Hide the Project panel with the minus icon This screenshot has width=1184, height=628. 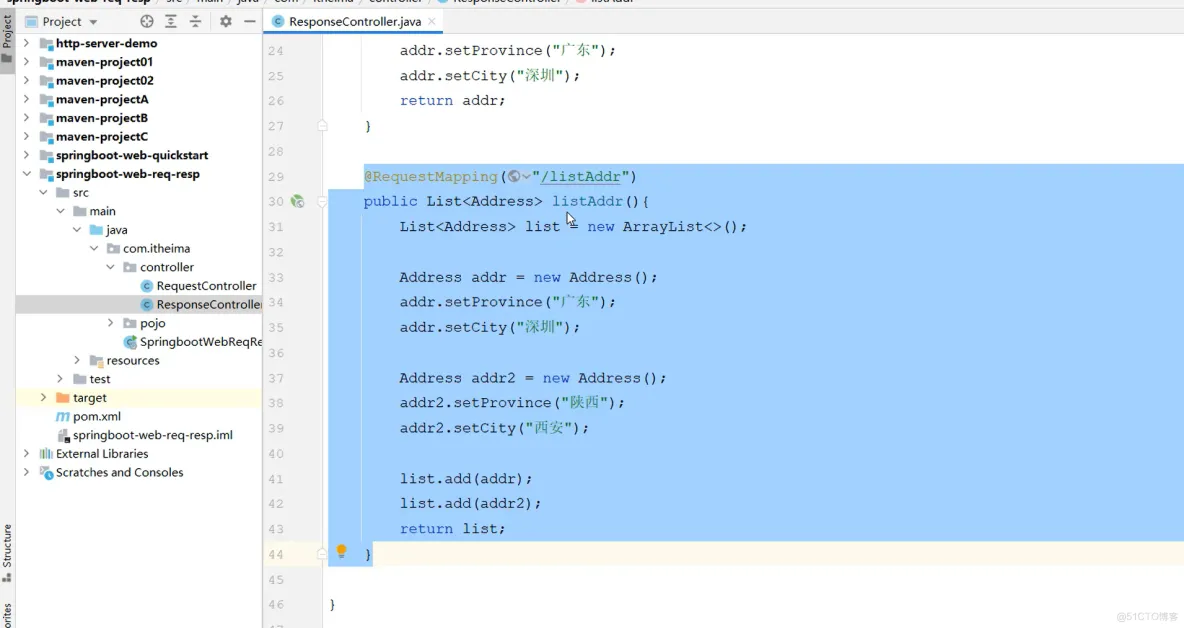(x=250, y=20)
